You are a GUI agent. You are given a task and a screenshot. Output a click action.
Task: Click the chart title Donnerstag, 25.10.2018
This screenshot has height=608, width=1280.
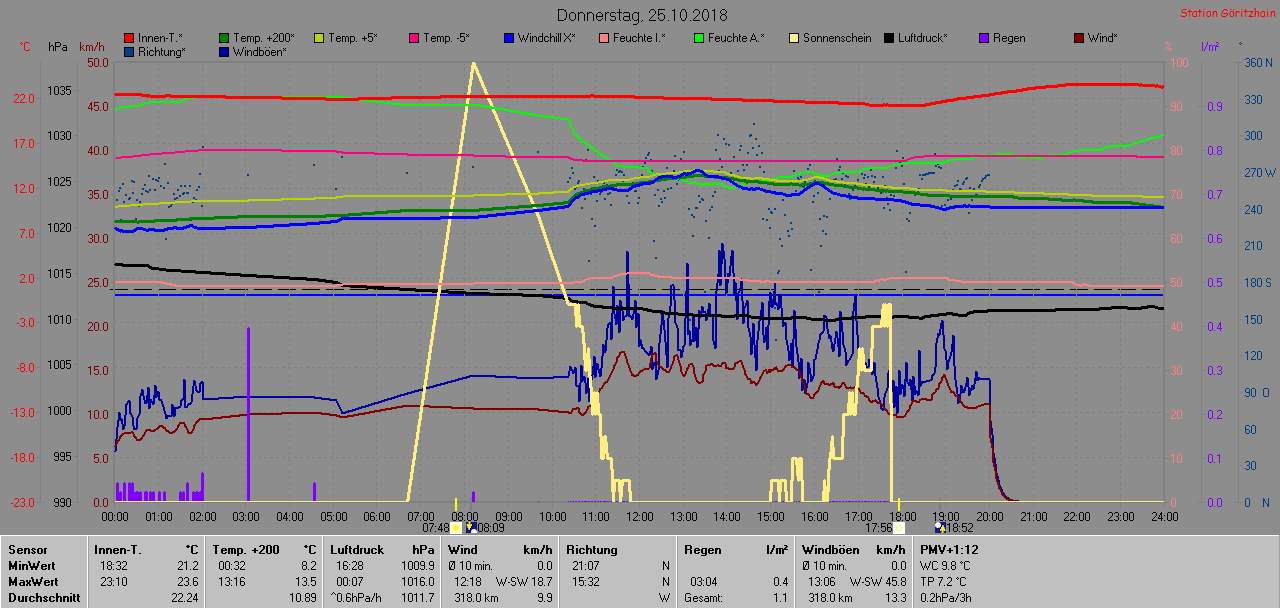[642, 15]
